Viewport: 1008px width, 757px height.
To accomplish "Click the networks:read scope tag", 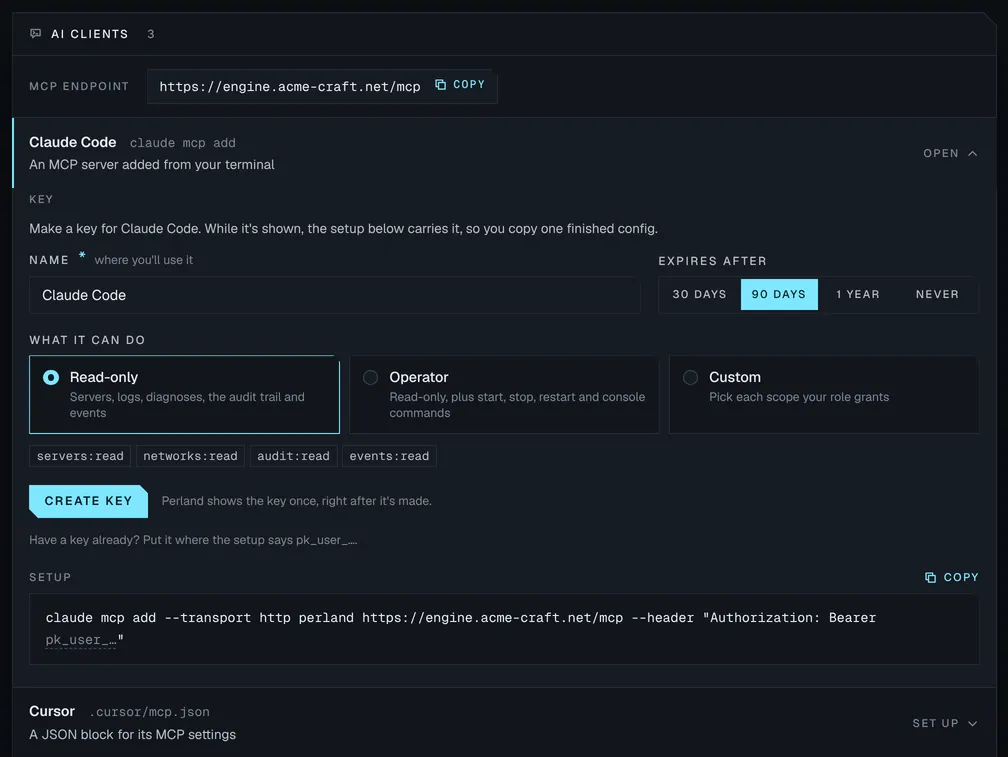I will coord(190,456).
